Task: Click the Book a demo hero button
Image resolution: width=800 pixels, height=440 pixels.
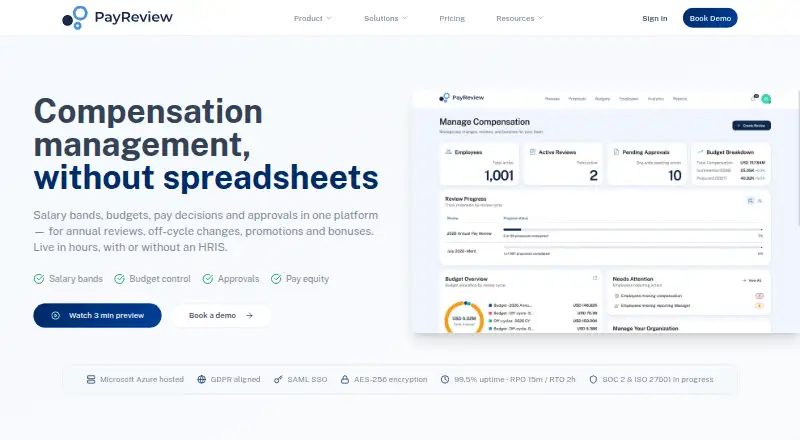Action: 221,315
